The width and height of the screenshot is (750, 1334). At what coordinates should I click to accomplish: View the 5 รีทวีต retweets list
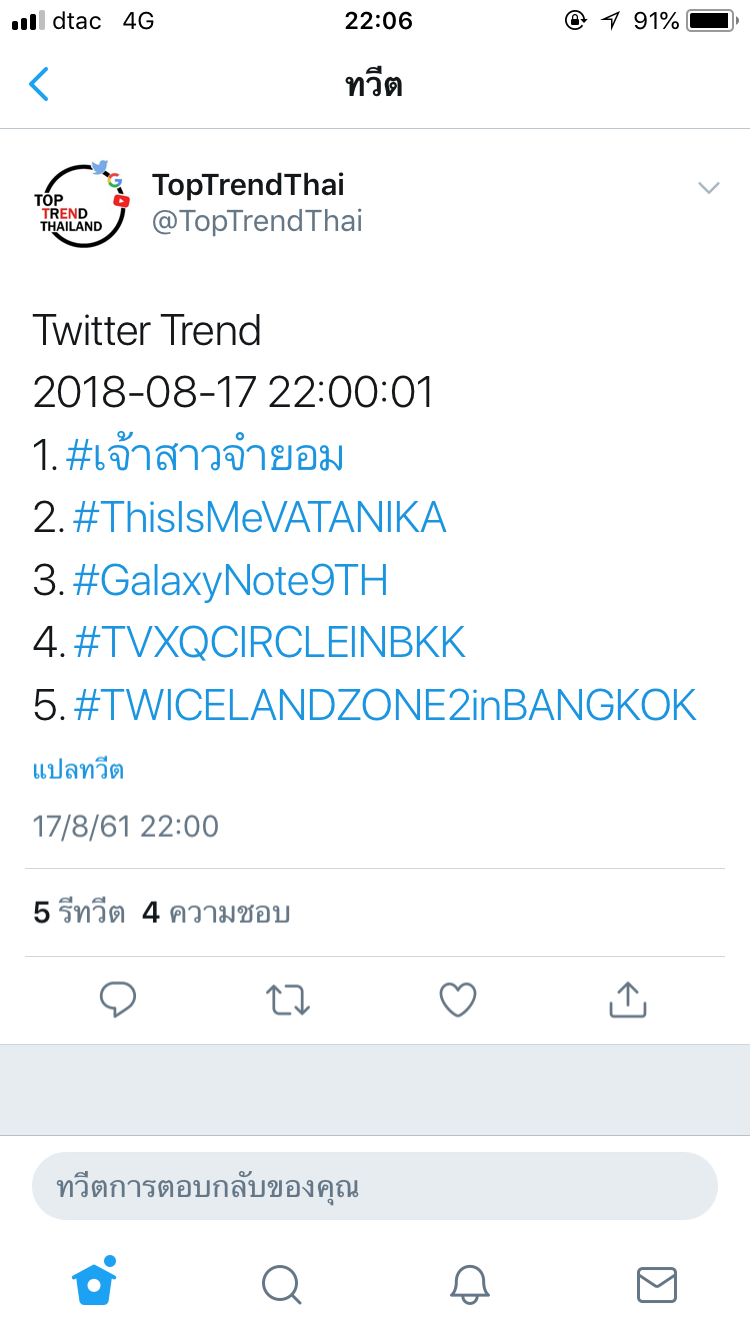pos(79,912)
